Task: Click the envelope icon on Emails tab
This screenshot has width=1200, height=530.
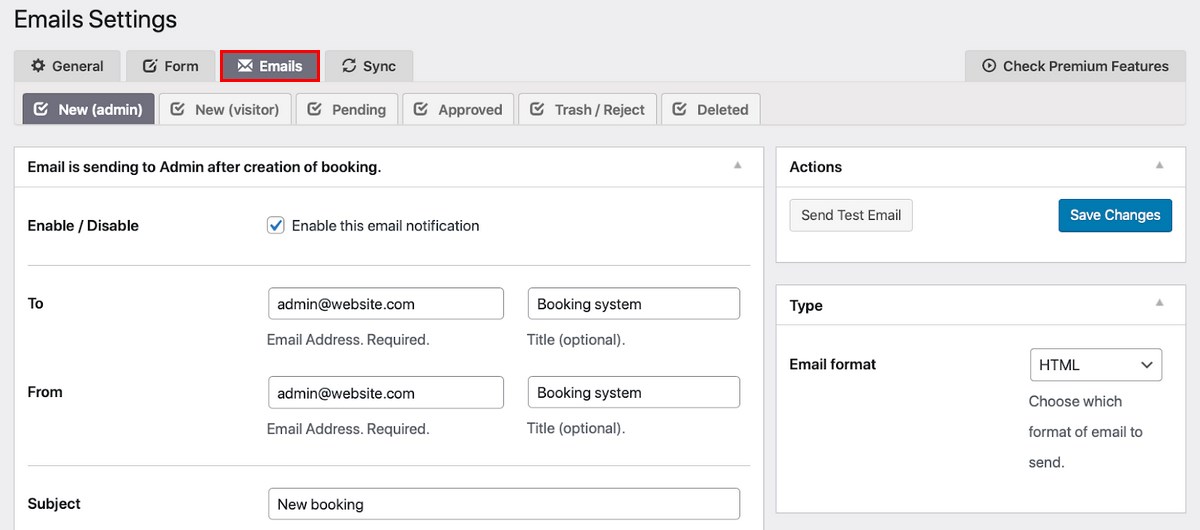Action: point(245,66)
